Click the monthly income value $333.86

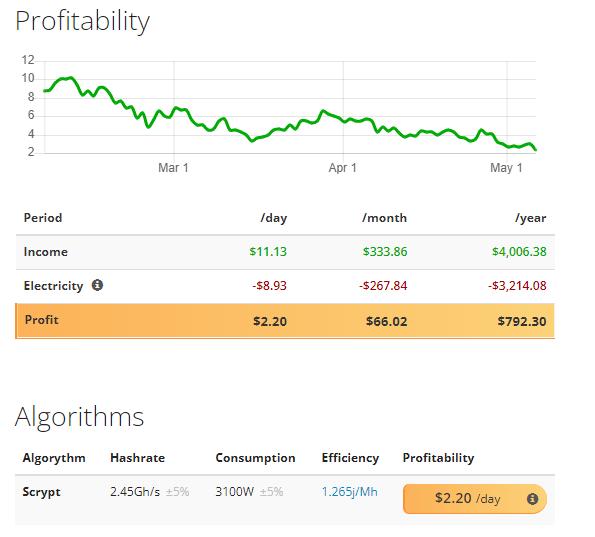[385, 252]
